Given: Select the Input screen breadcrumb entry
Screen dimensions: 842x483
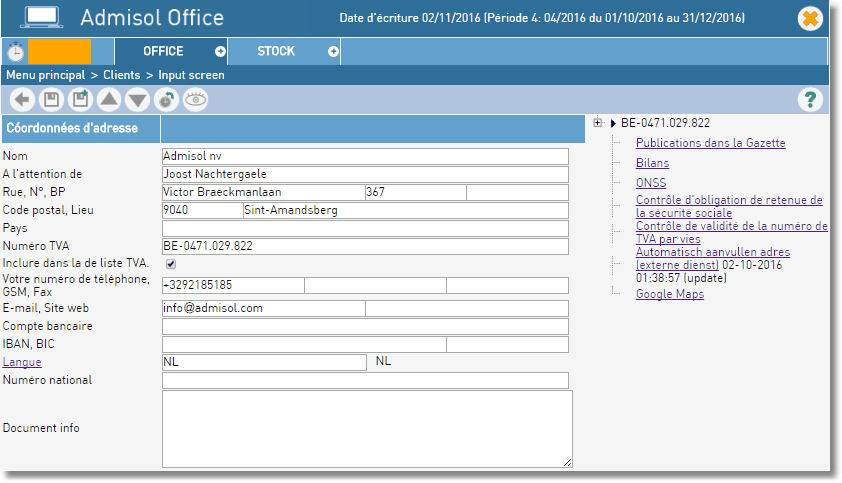Looking at the screenshot, I should 191,75.
